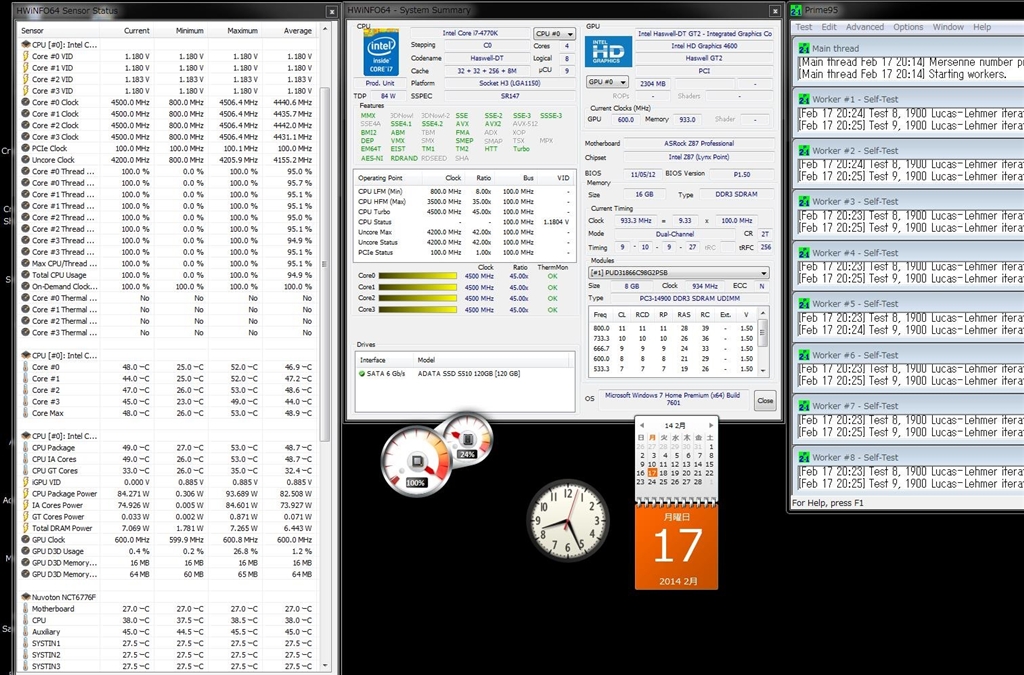This screenshot has width=1024, height=675.
Task: Select the GPU D3D Usage sensor row
Action: (168, 551)
